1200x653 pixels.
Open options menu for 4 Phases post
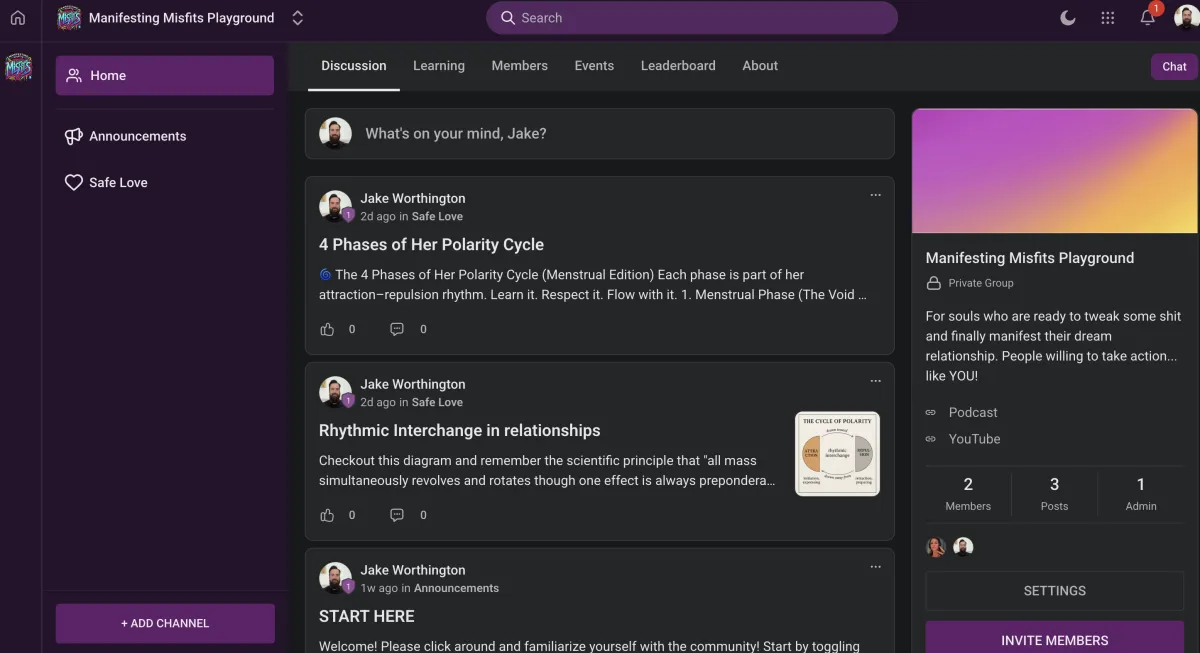pyautogui.click(x=875, y=195)
